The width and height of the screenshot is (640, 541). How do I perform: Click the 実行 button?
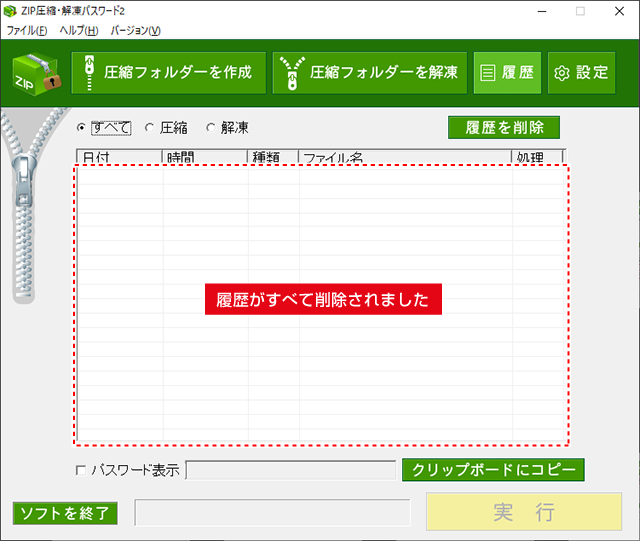point(524,512)
